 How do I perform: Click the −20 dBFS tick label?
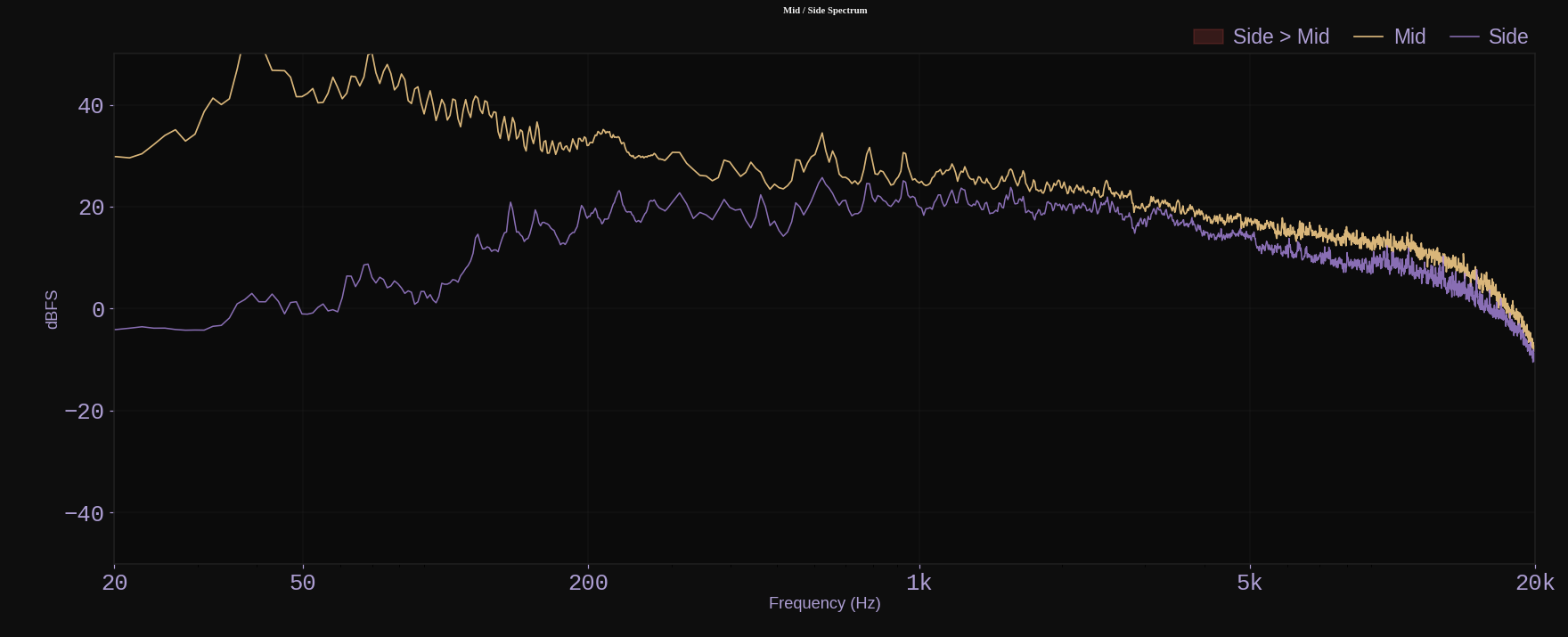(85, 412)
